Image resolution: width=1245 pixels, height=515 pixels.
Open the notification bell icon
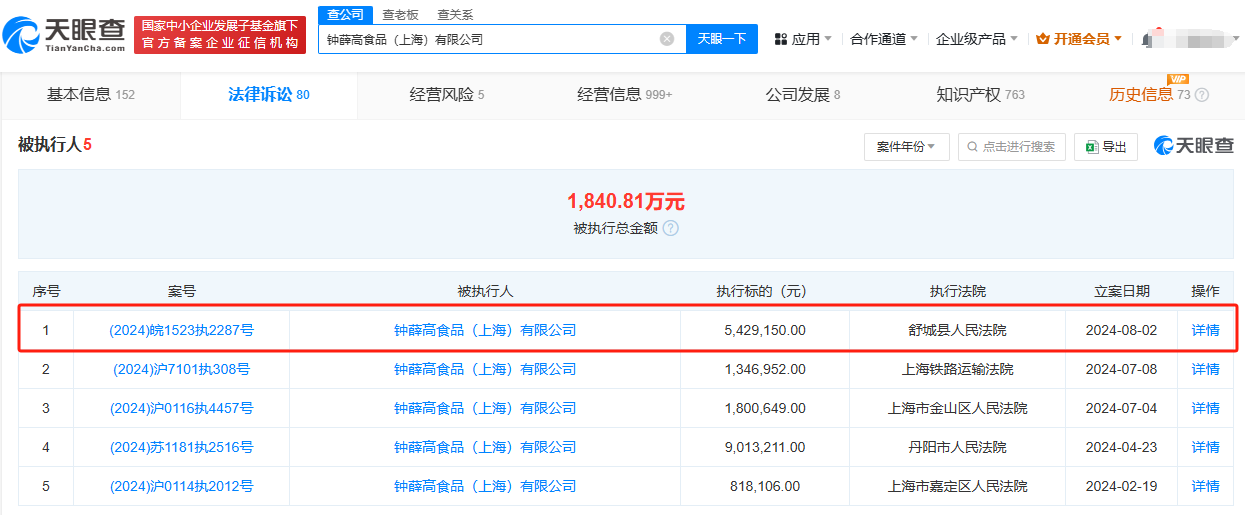[1146, 39]
